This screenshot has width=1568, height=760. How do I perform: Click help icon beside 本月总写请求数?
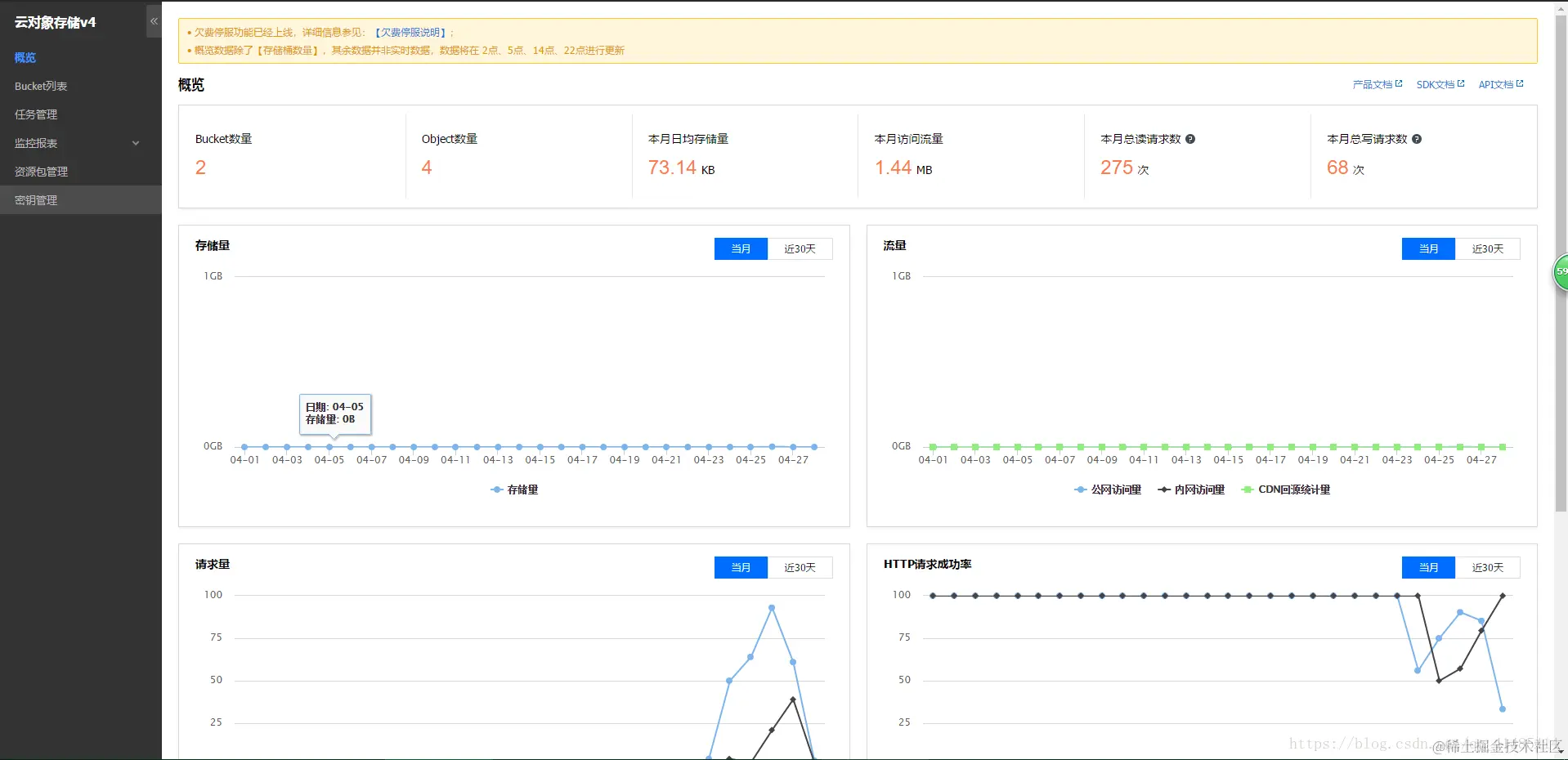coord(1417,139)
